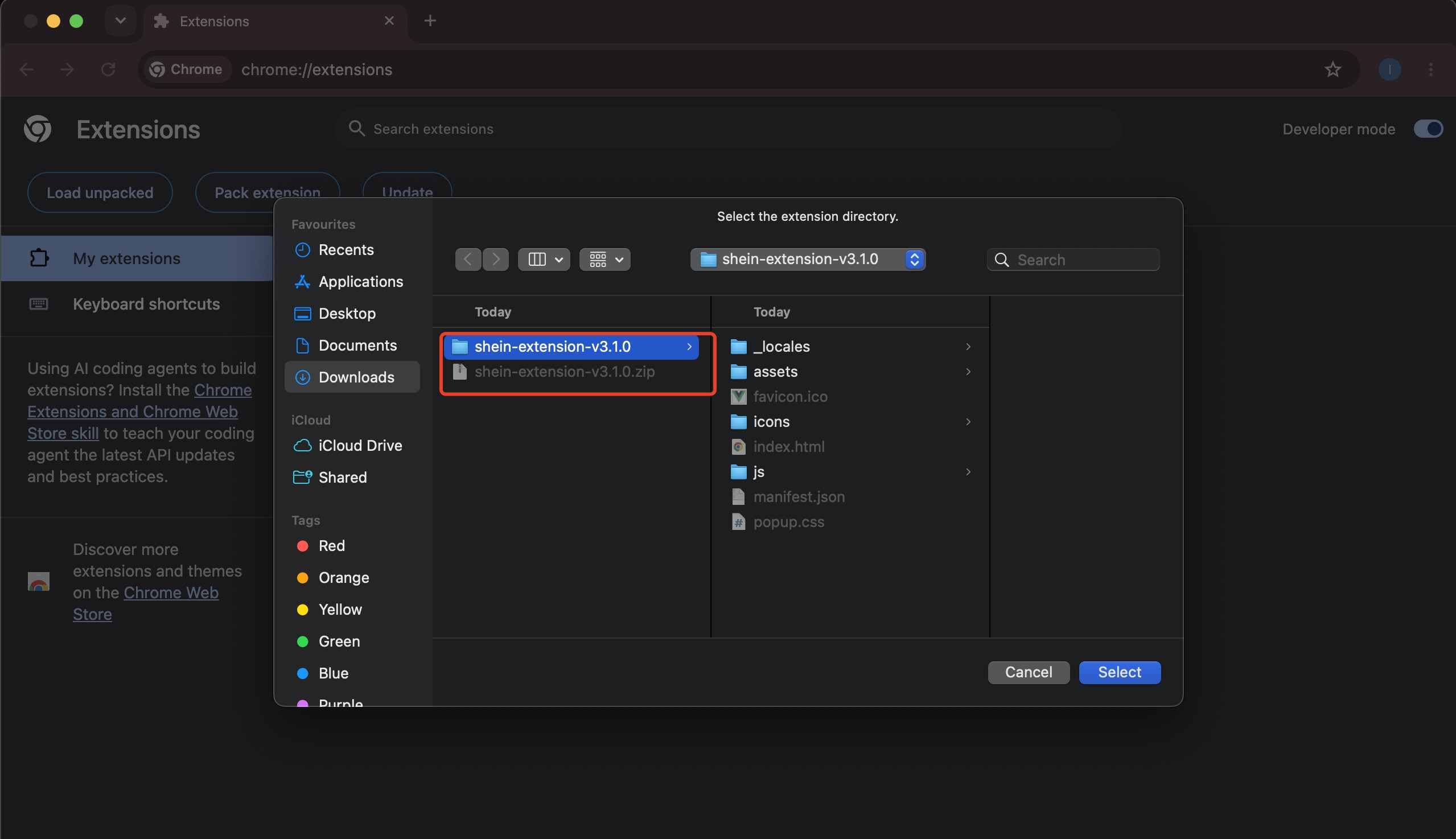Open a new tab with plus icon
The height and width of the screenshot is (839, 1456).
click(430, 20)
